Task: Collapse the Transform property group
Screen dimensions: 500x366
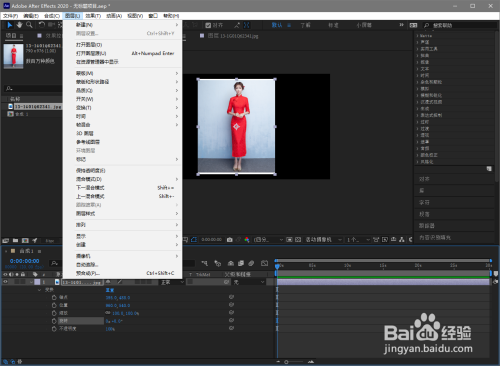Action: (x=39, y=290)
